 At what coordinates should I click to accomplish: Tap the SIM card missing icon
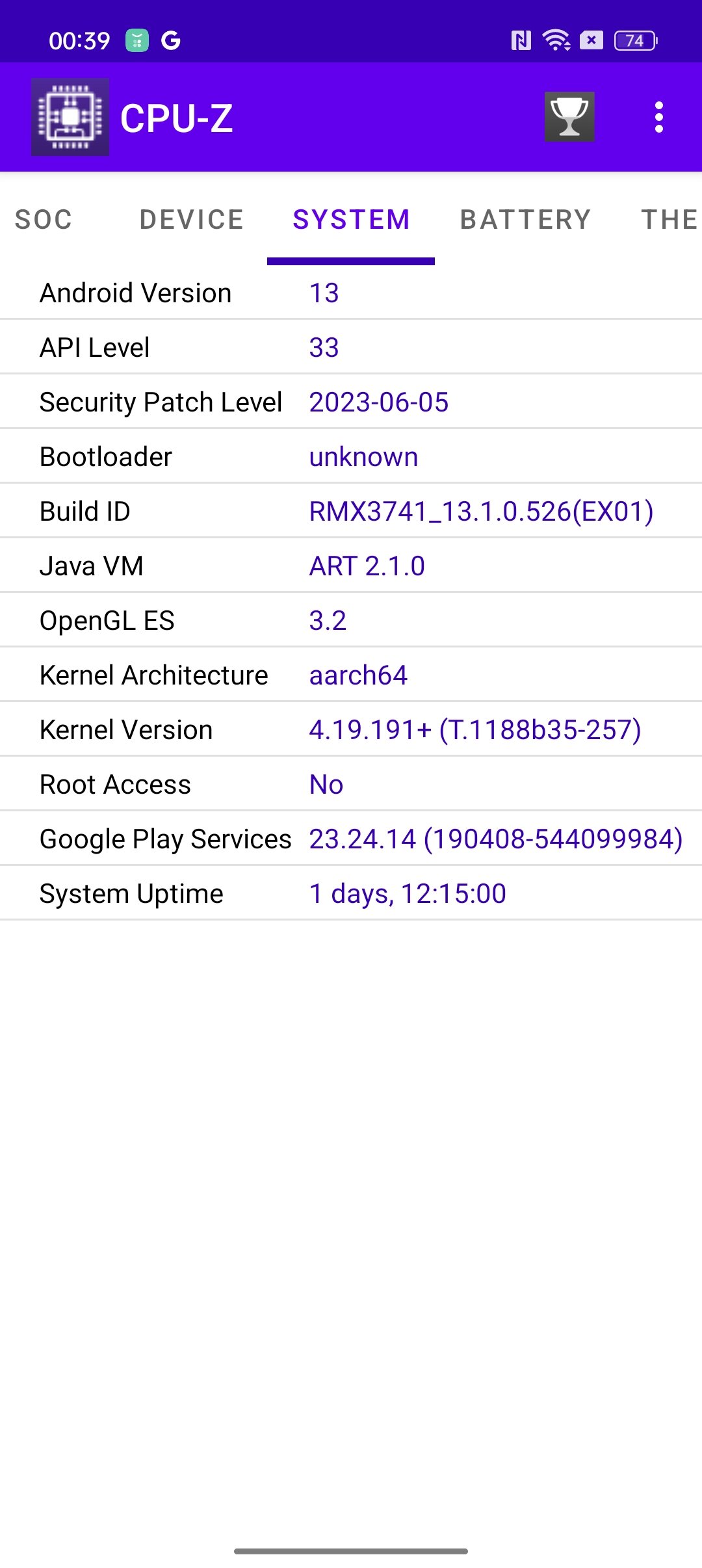(591, 40)
